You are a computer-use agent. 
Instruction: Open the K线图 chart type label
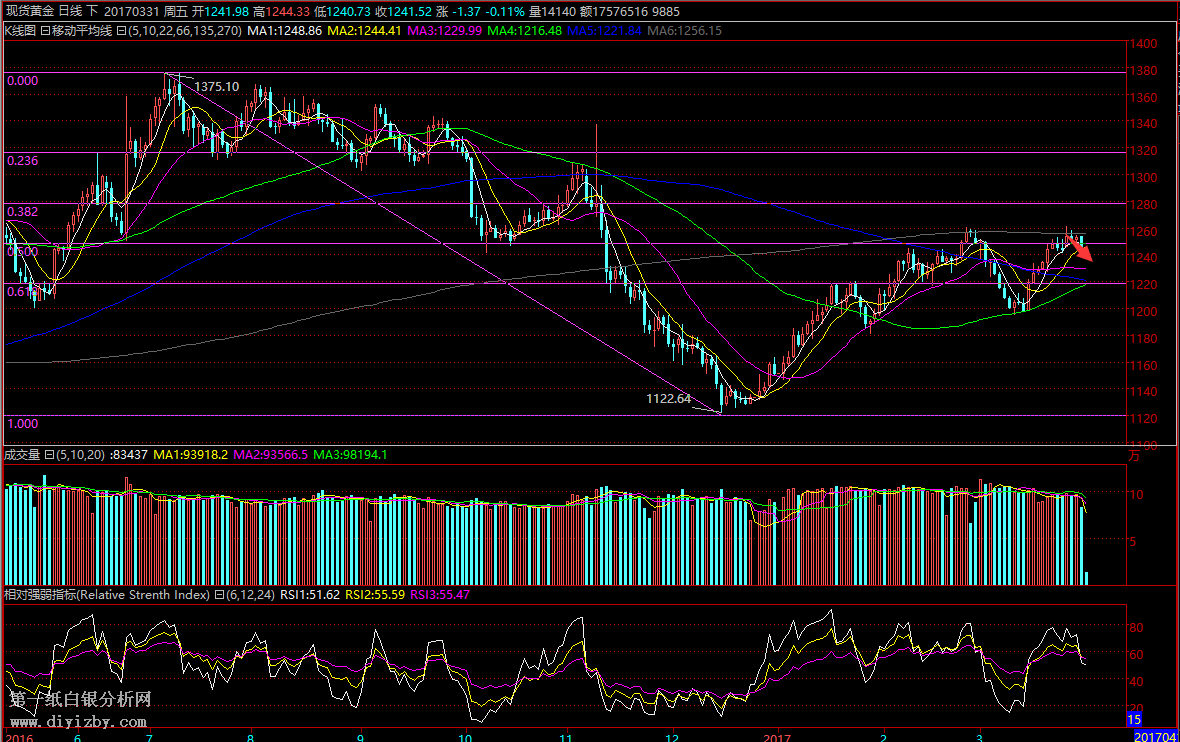click(x=19, y=31)
